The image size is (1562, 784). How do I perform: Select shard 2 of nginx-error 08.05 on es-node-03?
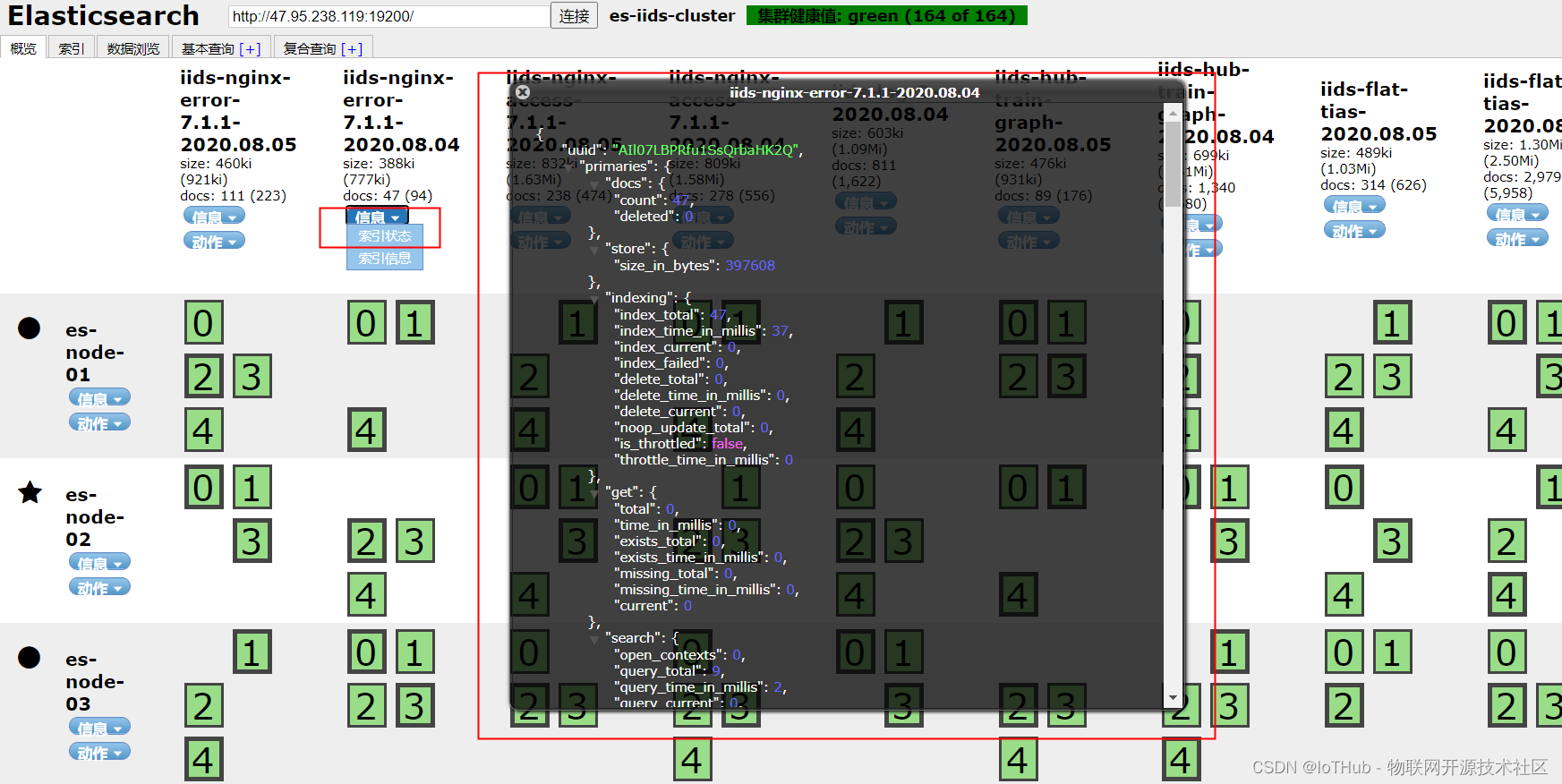203,706
